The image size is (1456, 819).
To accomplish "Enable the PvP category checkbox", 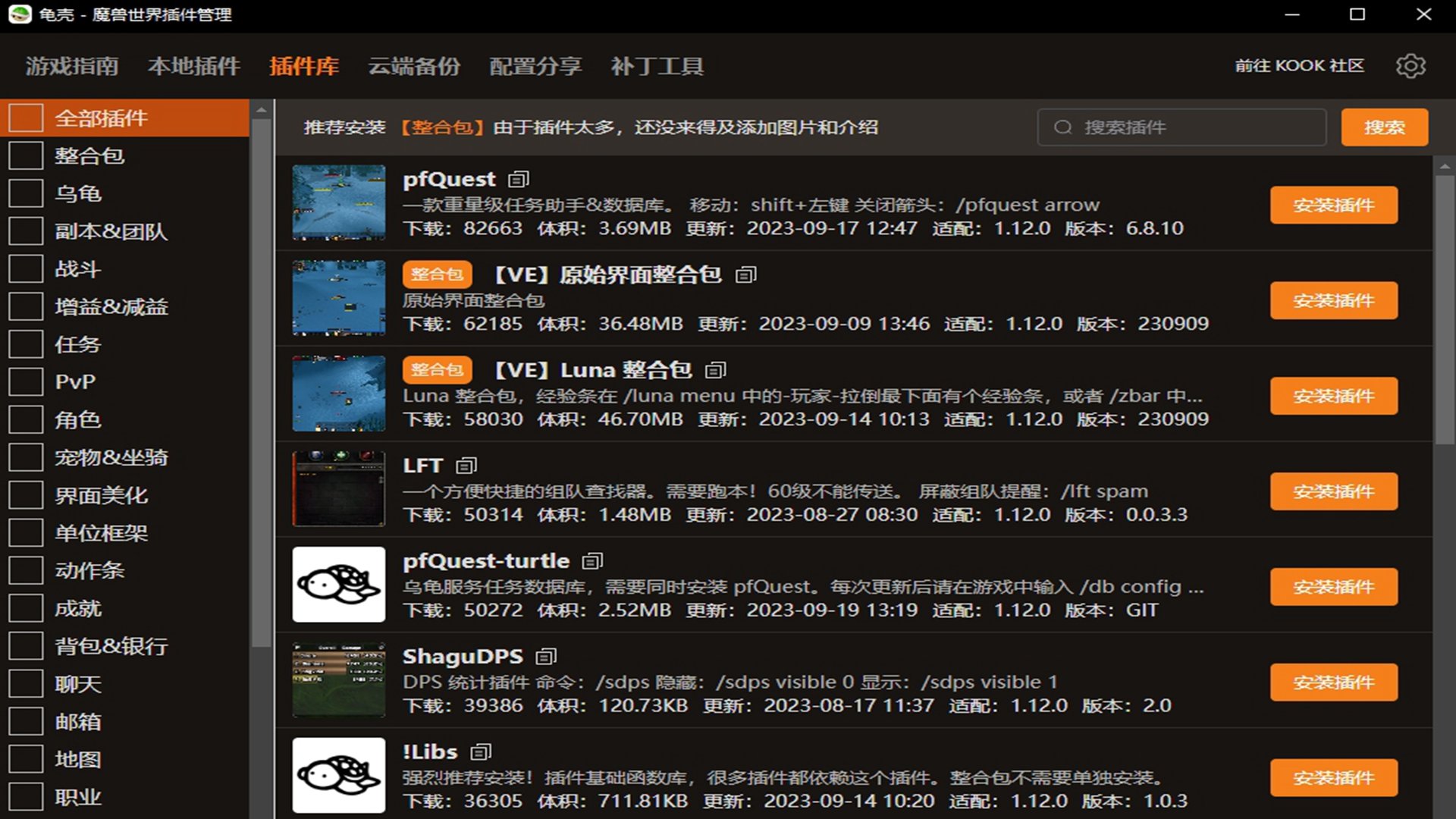I will (26, 382).
